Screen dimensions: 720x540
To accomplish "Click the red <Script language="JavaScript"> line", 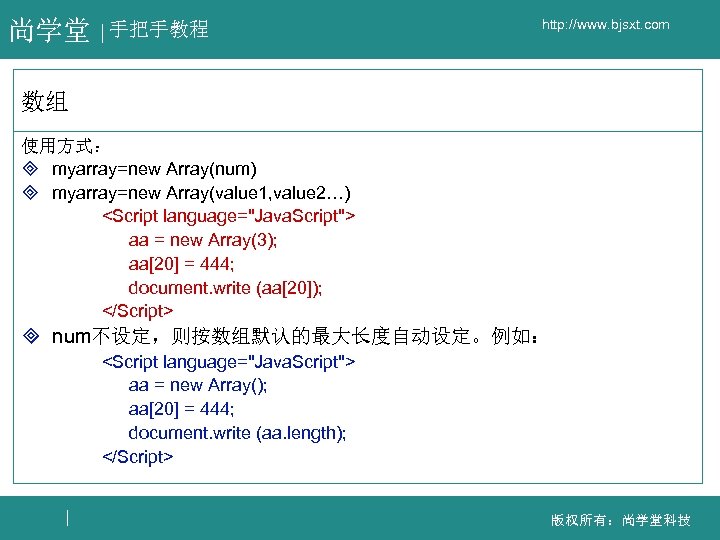I will 229,216.
